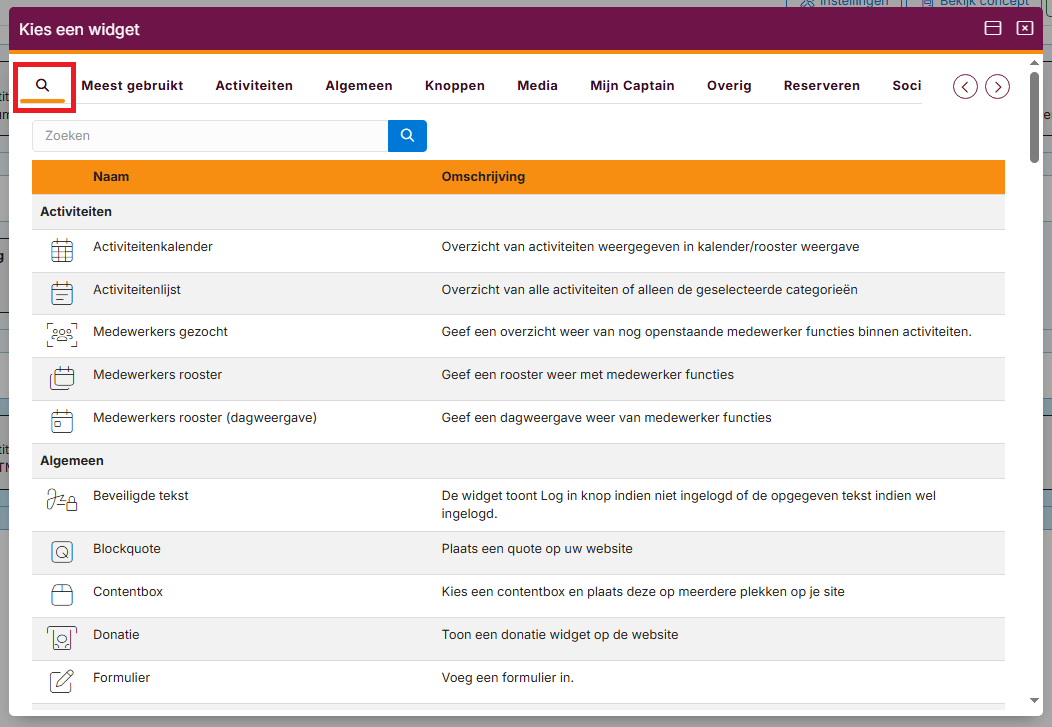Open the Knoppen category tab

(455, 86)
